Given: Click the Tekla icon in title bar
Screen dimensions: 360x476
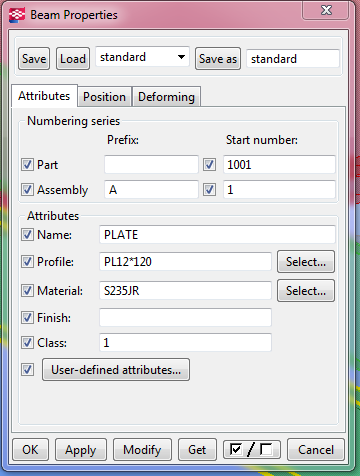Looking at the screenshot, I should [x=17, y=15].
